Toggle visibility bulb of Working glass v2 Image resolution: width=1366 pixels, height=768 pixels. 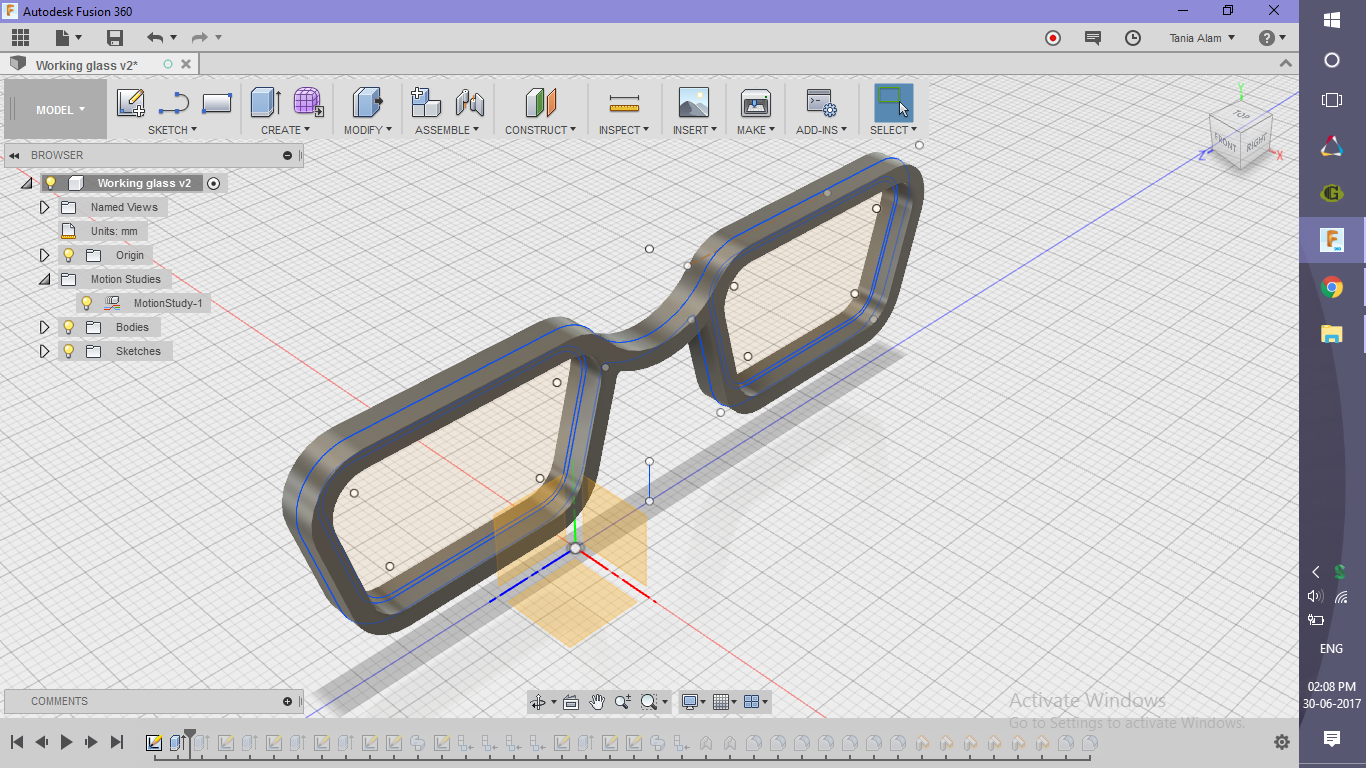(x=51, y=183)
